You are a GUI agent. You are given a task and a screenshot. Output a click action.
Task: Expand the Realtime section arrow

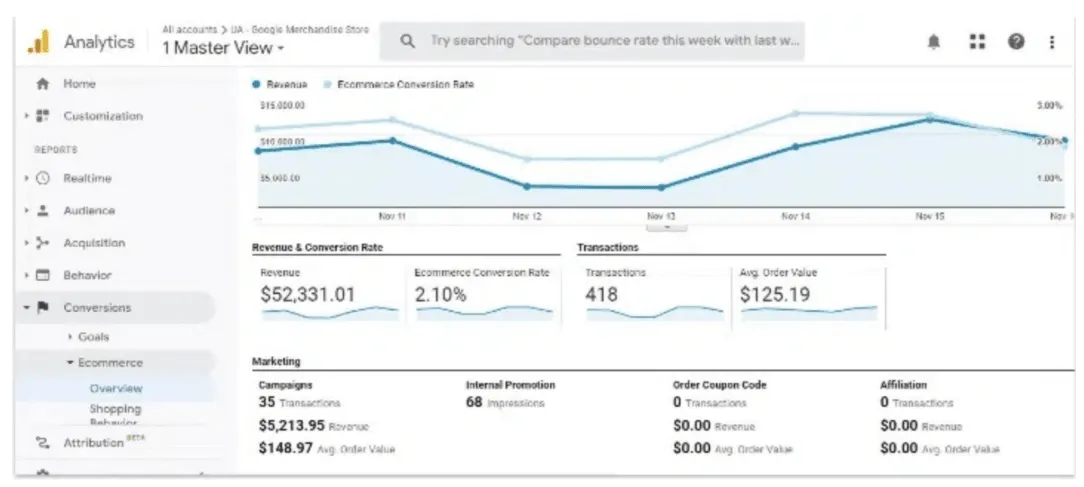(x=26, y=178)
